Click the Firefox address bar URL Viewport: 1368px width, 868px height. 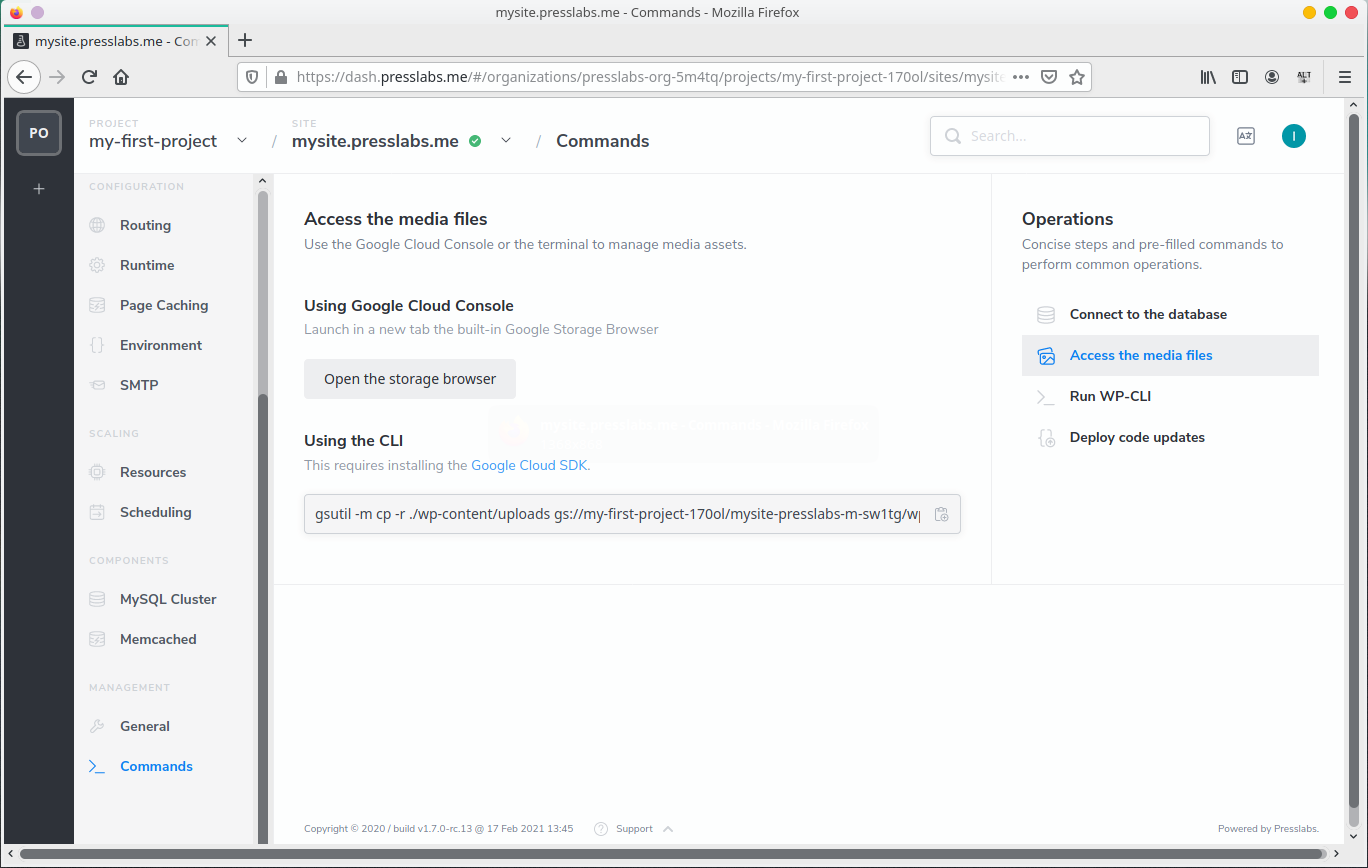click(650, 77)
